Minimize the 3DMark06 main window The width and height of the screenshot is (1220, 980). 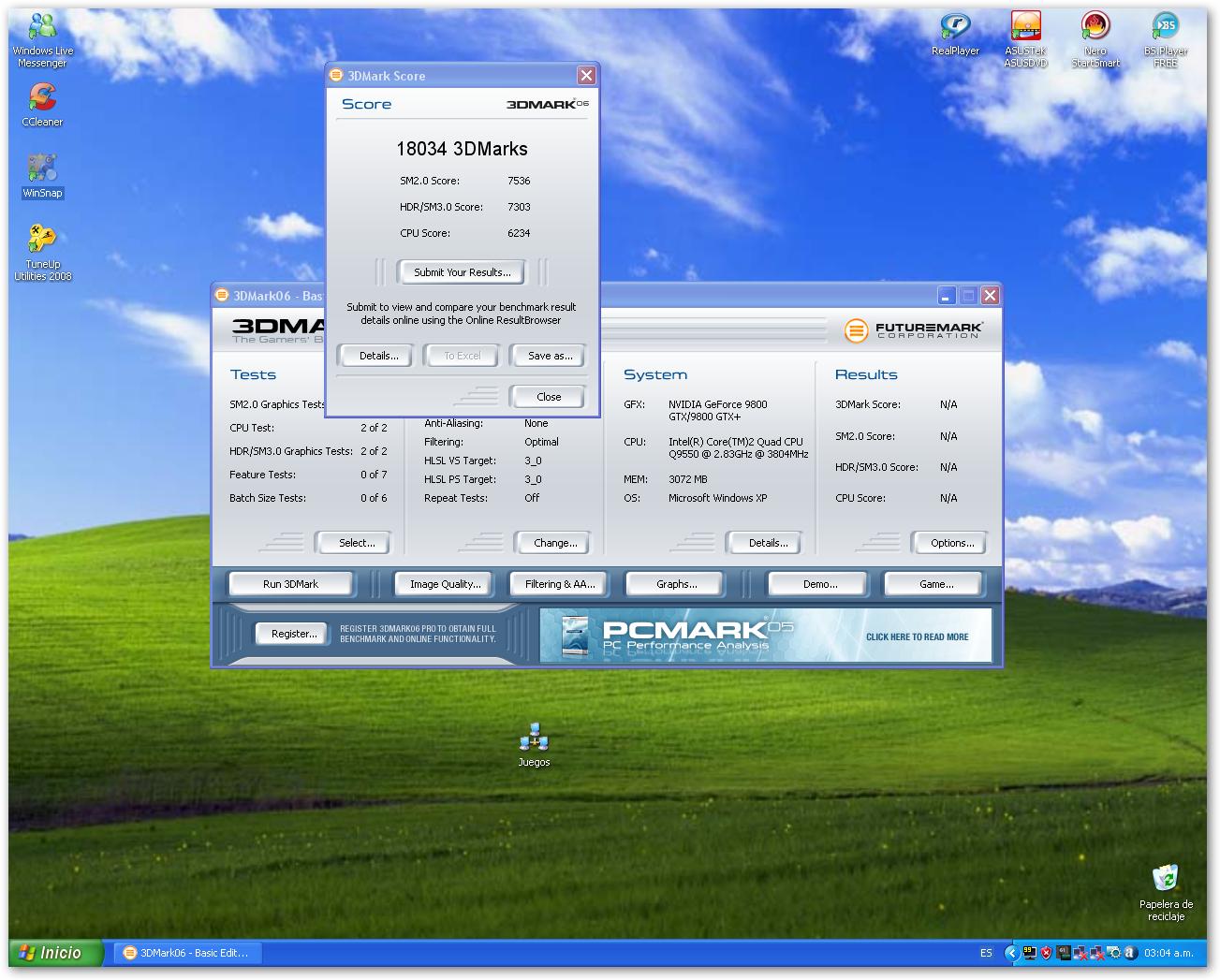coord(947,296)
